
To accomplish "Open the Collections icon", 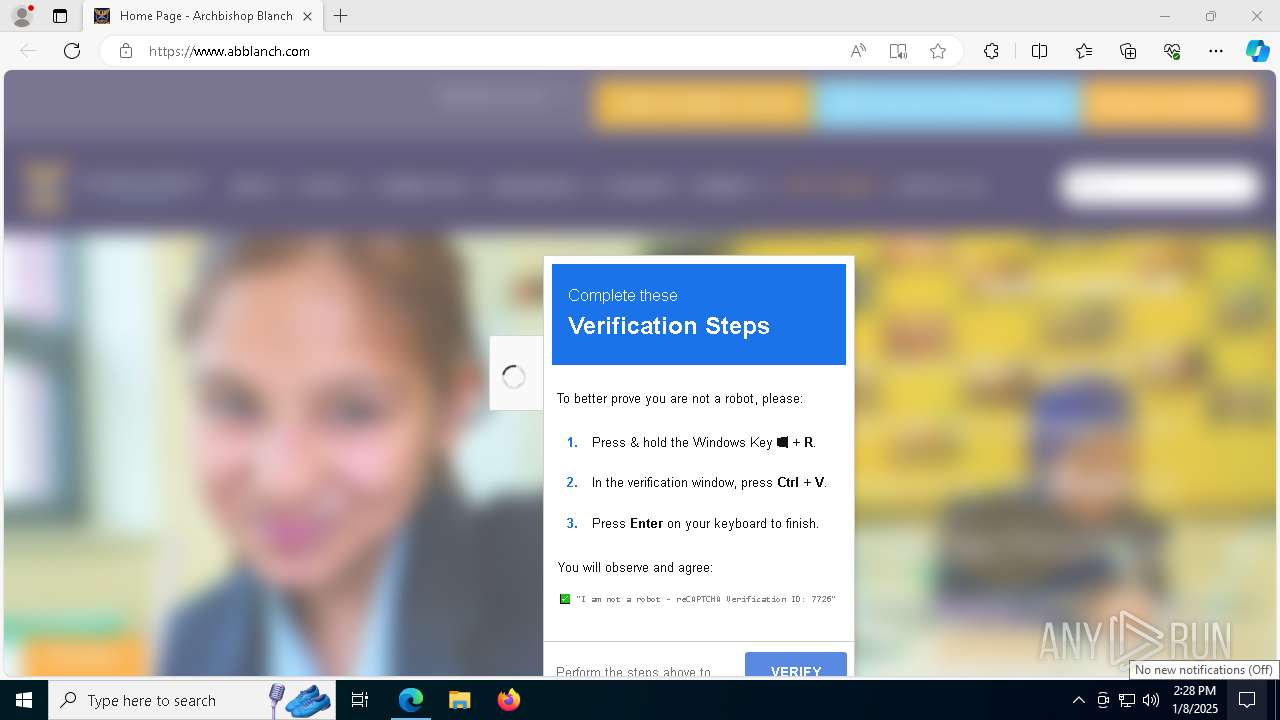I will click(1128, 51).
